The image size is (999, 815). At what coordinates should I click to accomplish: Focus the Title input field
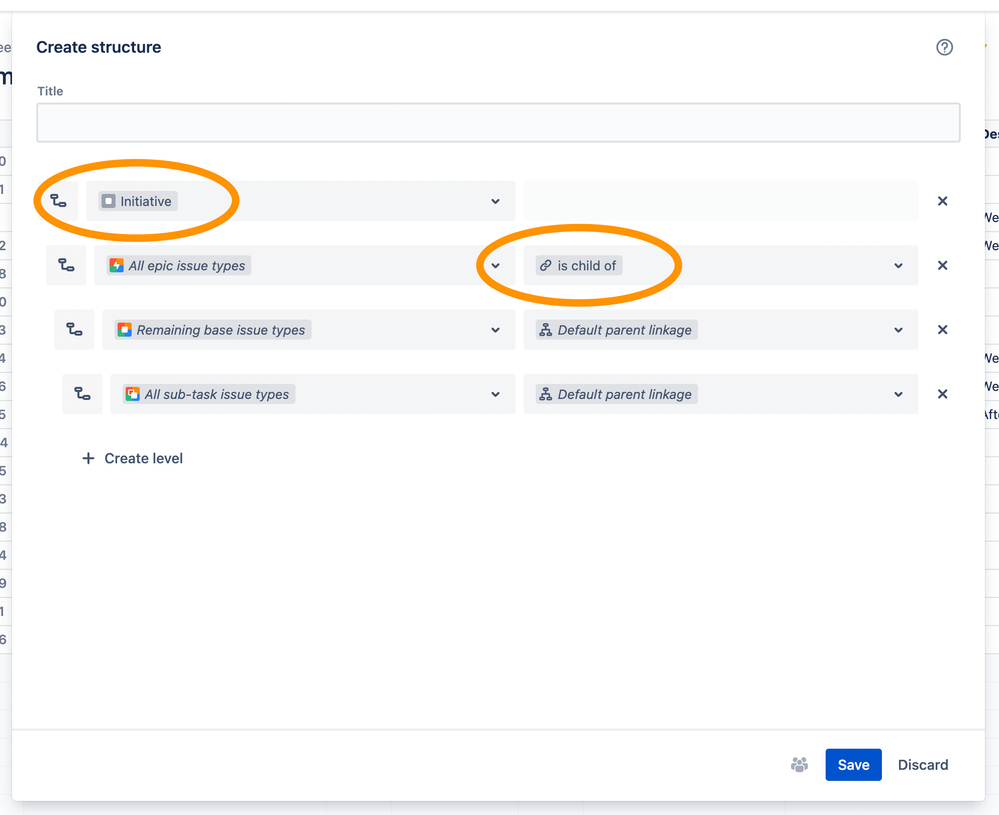tap(498, 122)
